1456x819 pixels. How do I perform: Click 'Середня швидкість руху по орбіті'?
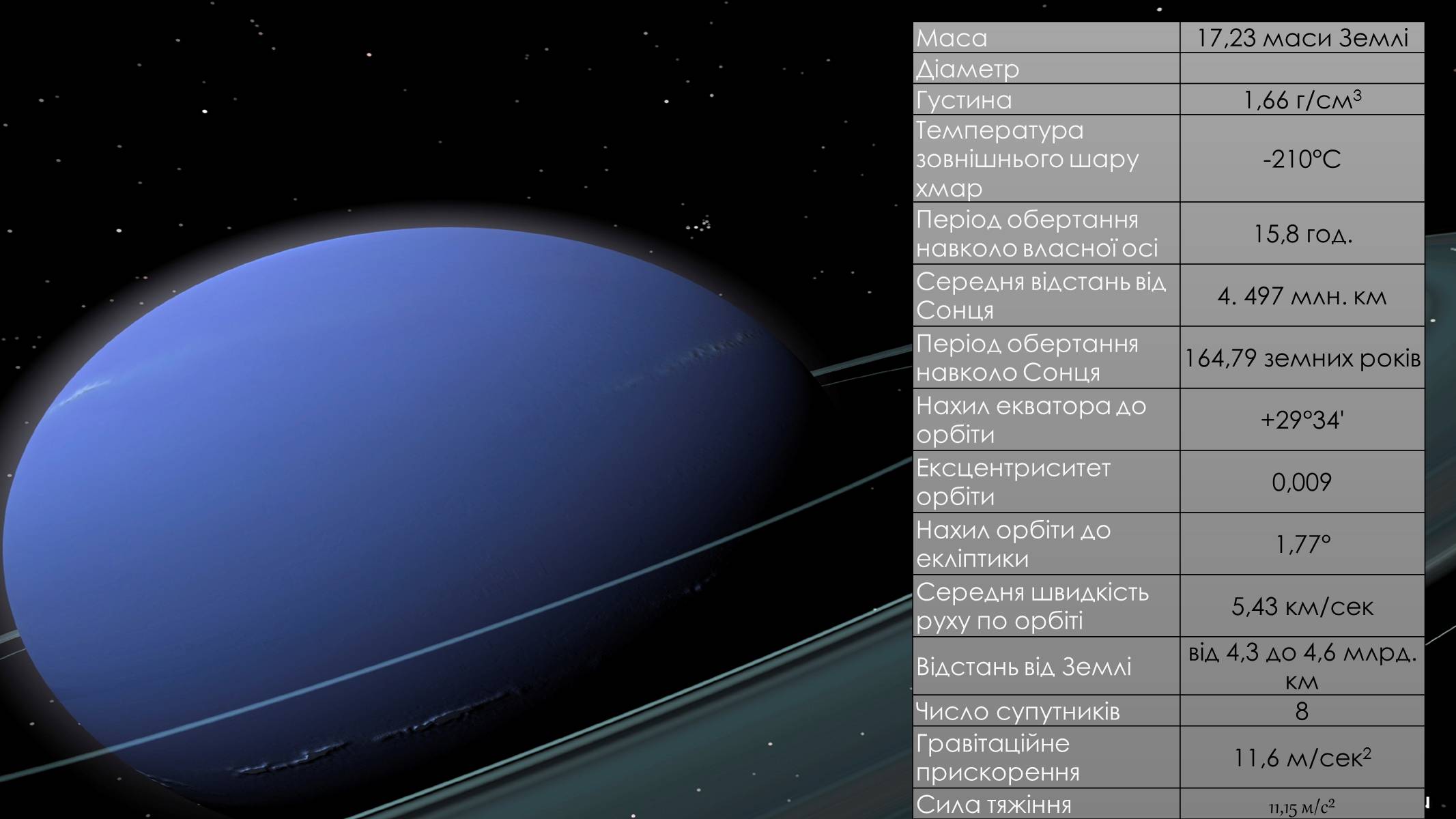pos(1032,606)
